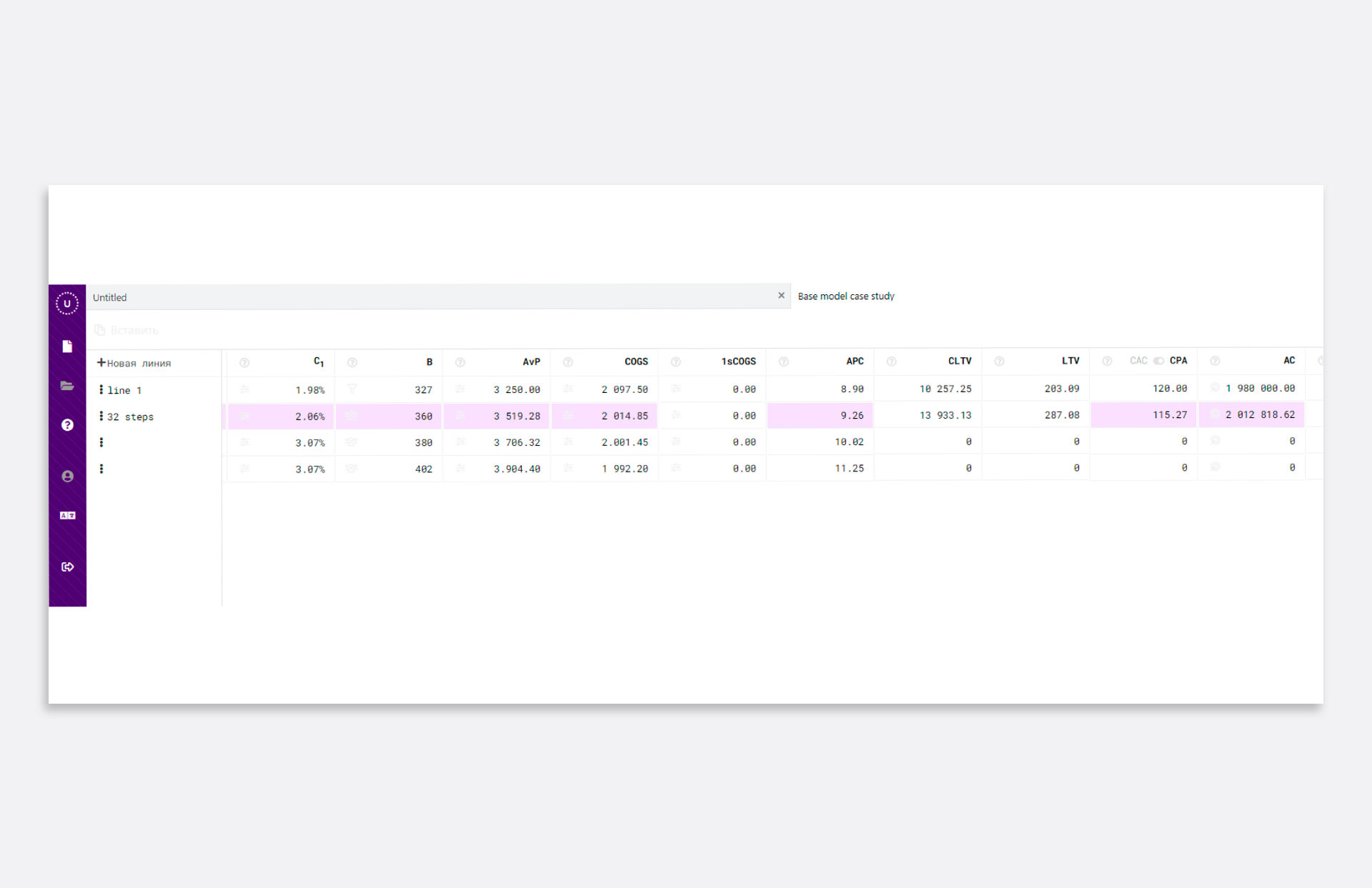
Task: Open the three-dot menu of the last row
Action: coord(101,469)
